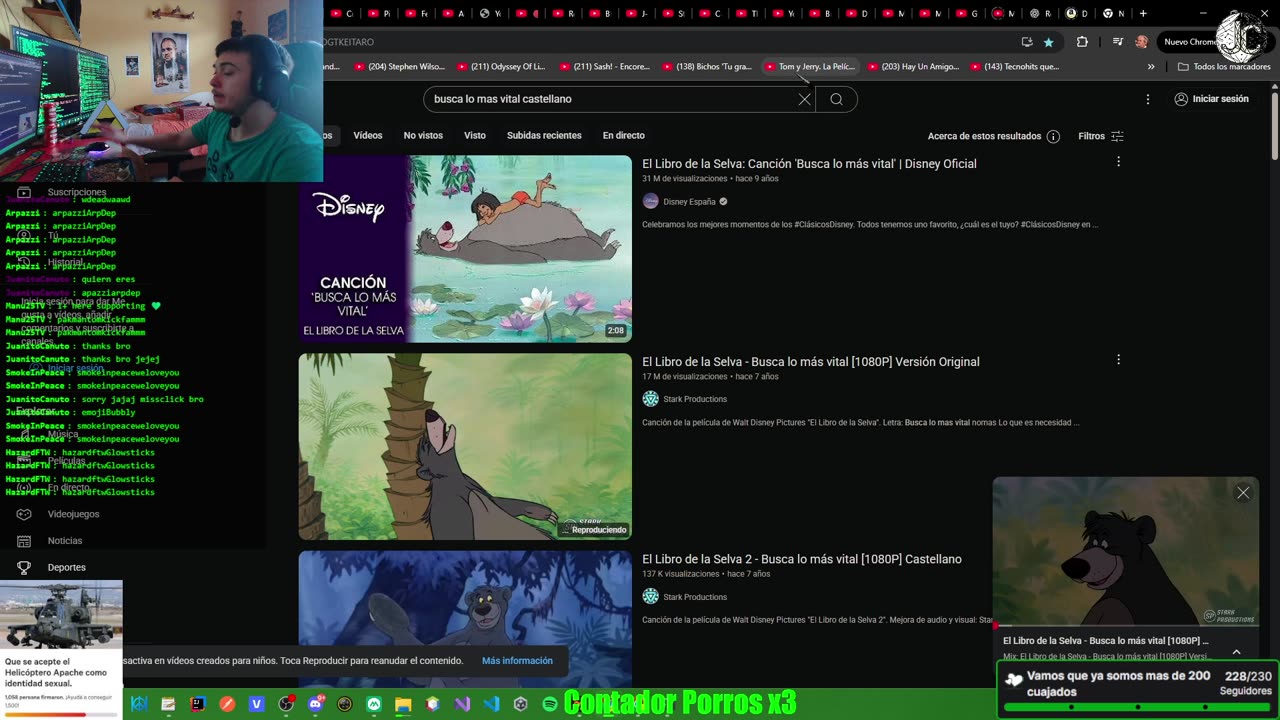Focus the search field with 'busca lo mas vital castellano'
The width and height of the screenshot is (1280, 720).
(x=610, y=99)
